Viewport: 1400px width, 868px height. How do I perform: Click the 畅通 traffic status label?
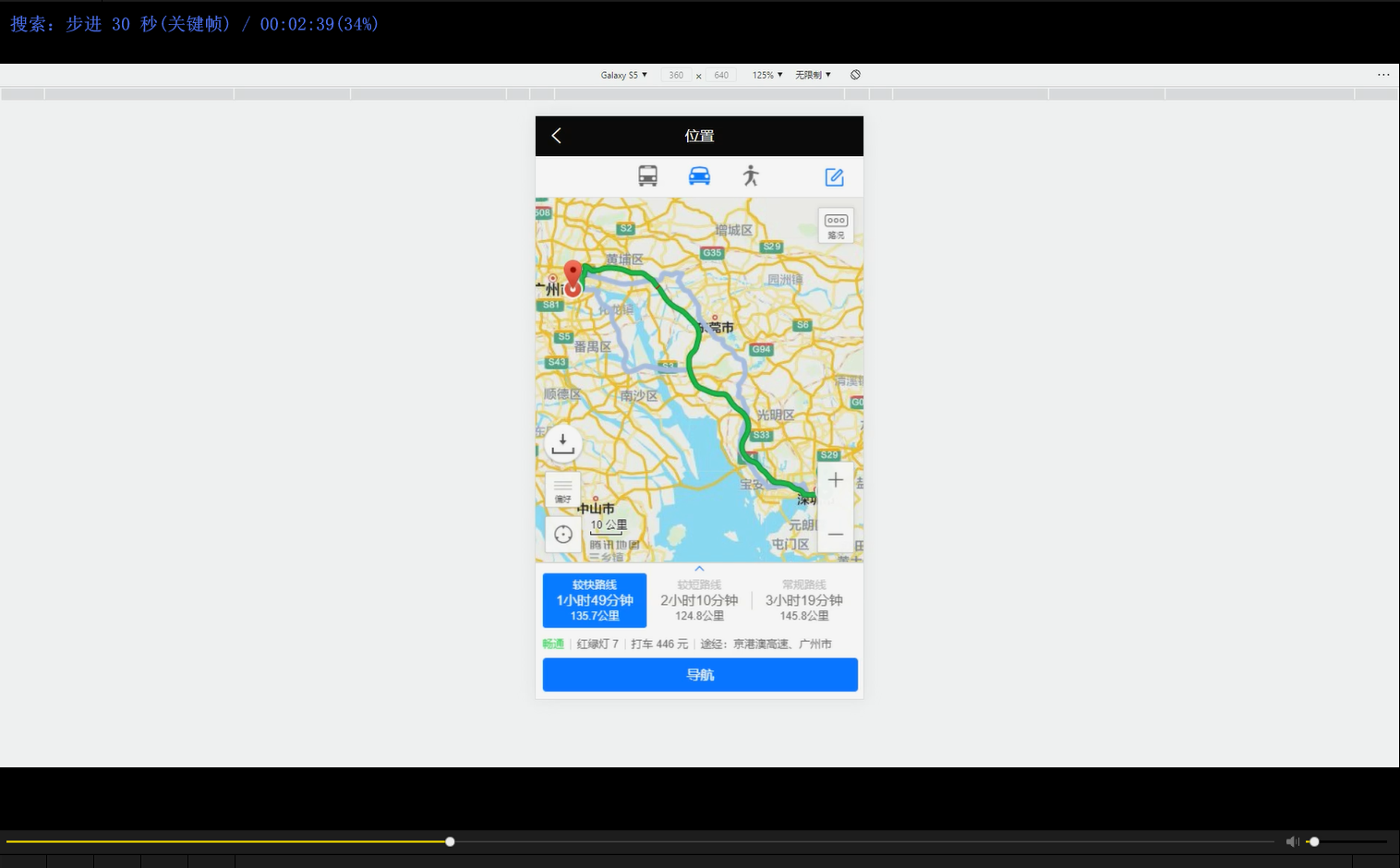coord(553,644)
